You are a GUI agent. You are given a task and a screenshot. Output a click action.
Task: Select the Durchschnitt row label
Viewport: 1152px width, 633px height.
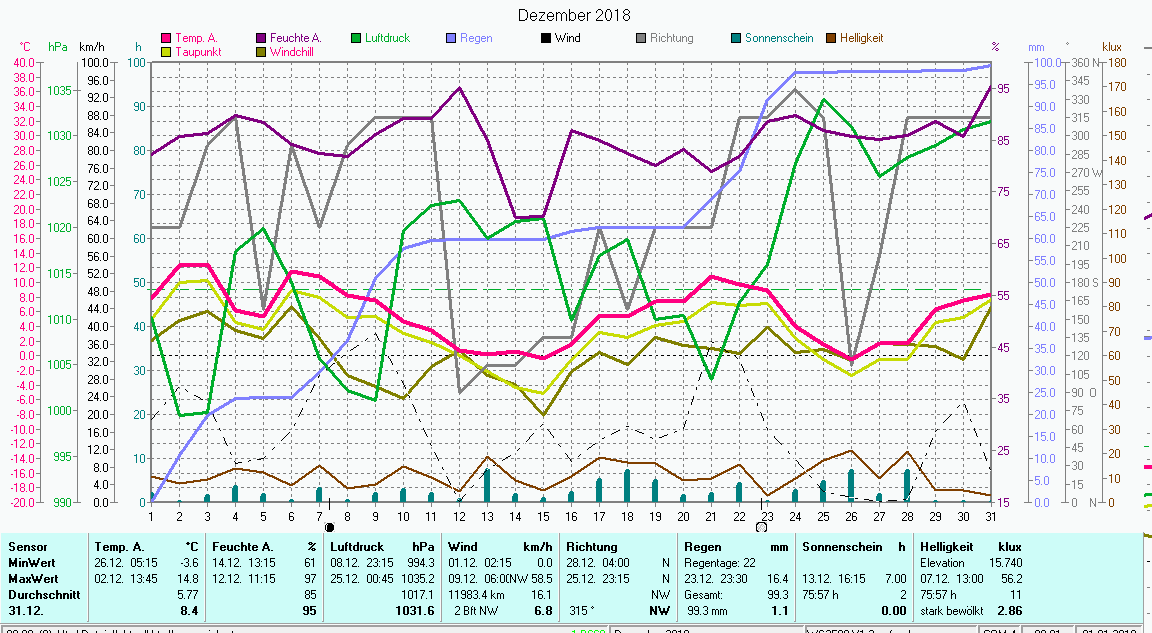(41, 593)
